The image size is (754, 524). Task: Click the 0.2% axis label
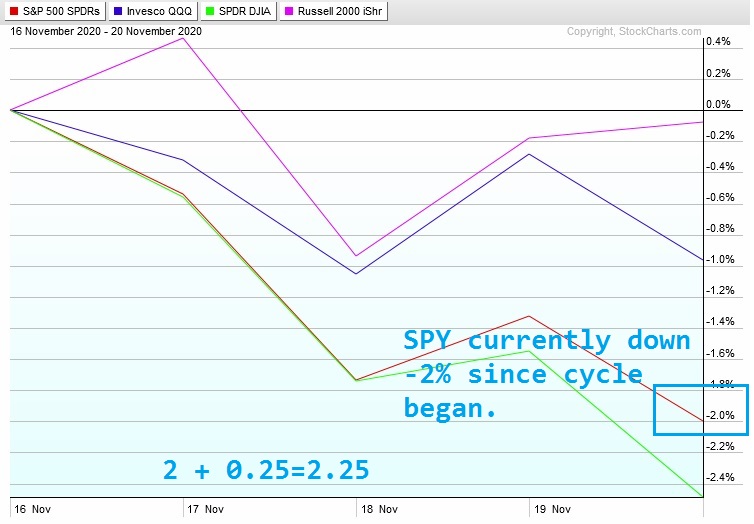(718, 74)
